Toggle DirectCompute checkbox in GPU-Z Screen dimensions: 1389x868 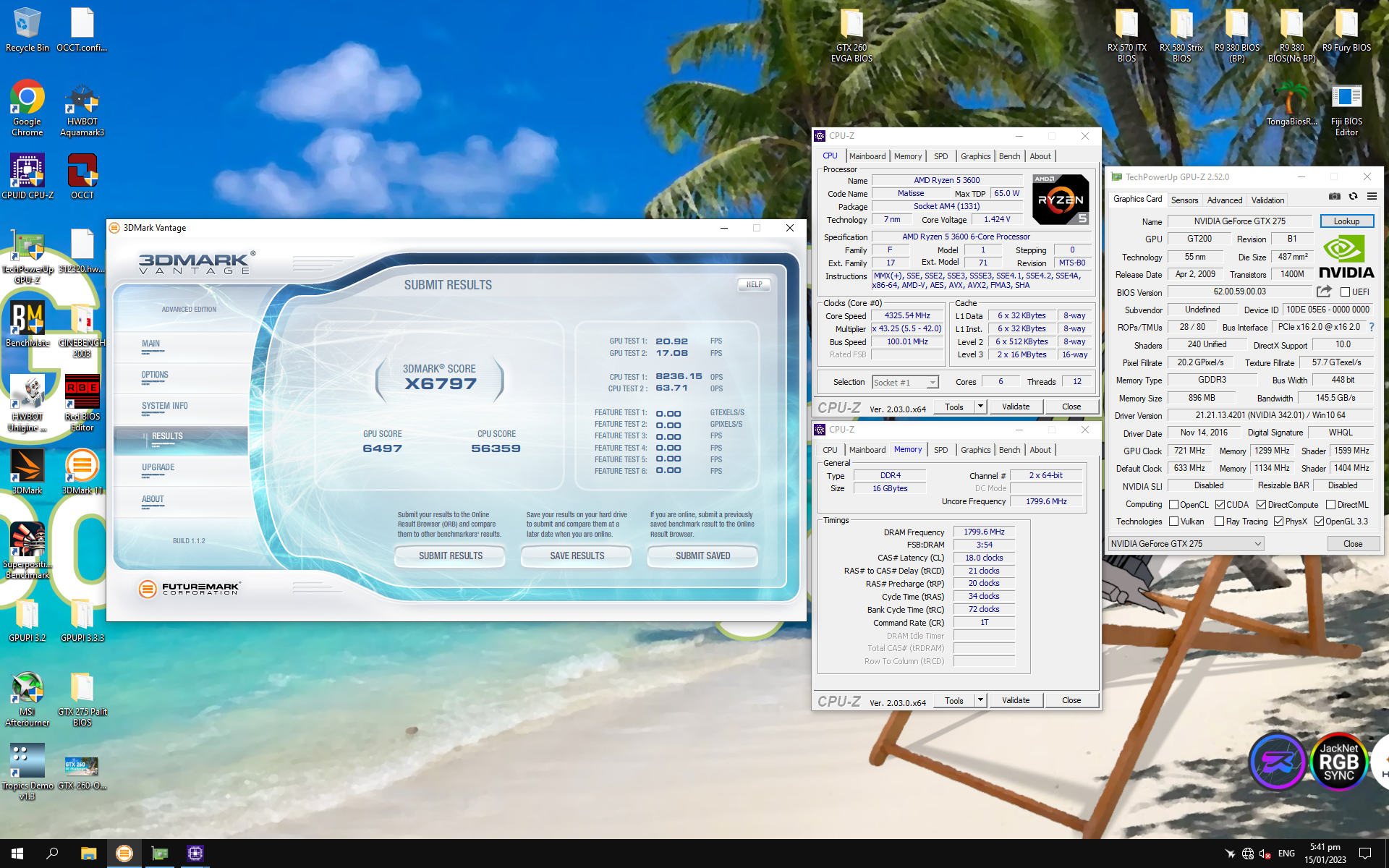(1261, 505)
